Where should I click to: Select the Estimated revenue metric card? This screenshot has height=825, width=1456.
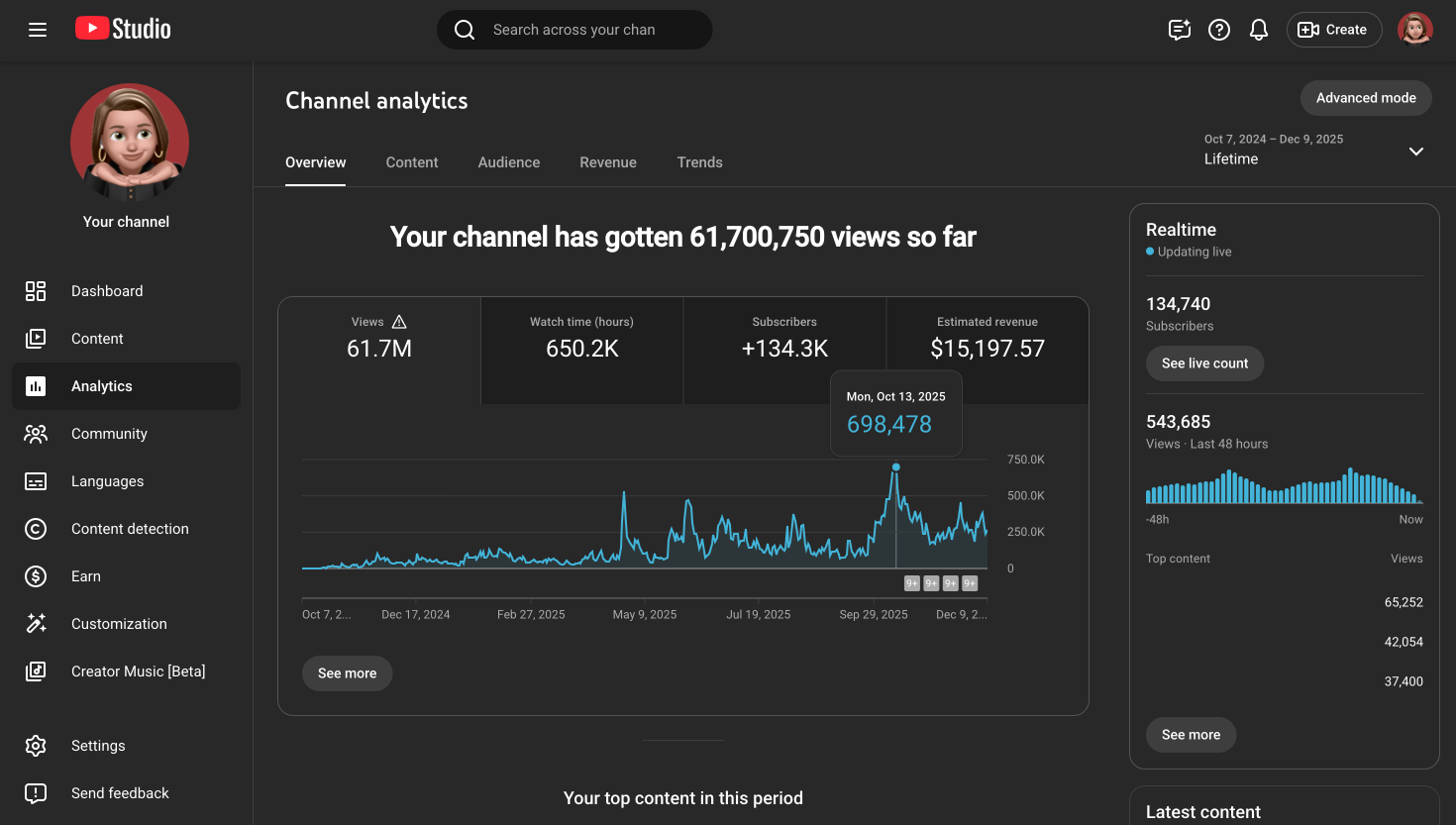tap(988, 338)
